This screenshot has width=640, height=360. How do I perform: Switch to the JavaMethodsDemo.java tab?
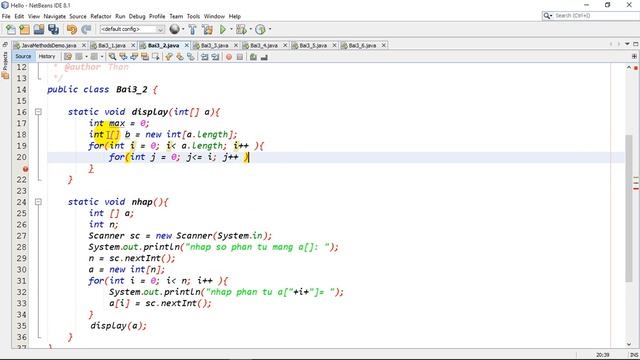click(x=49, y=45)
